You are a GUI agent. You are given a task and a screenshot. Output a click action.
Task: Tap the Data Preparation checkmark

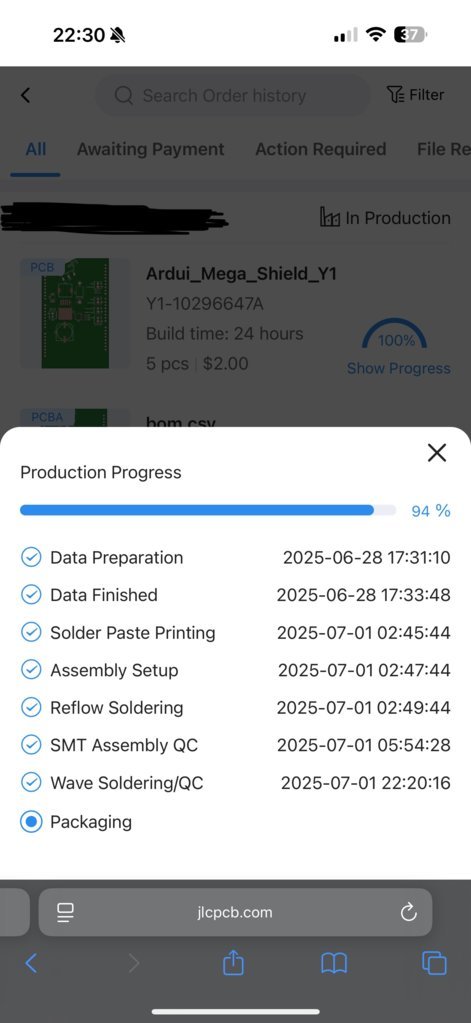tap(31, 558)
